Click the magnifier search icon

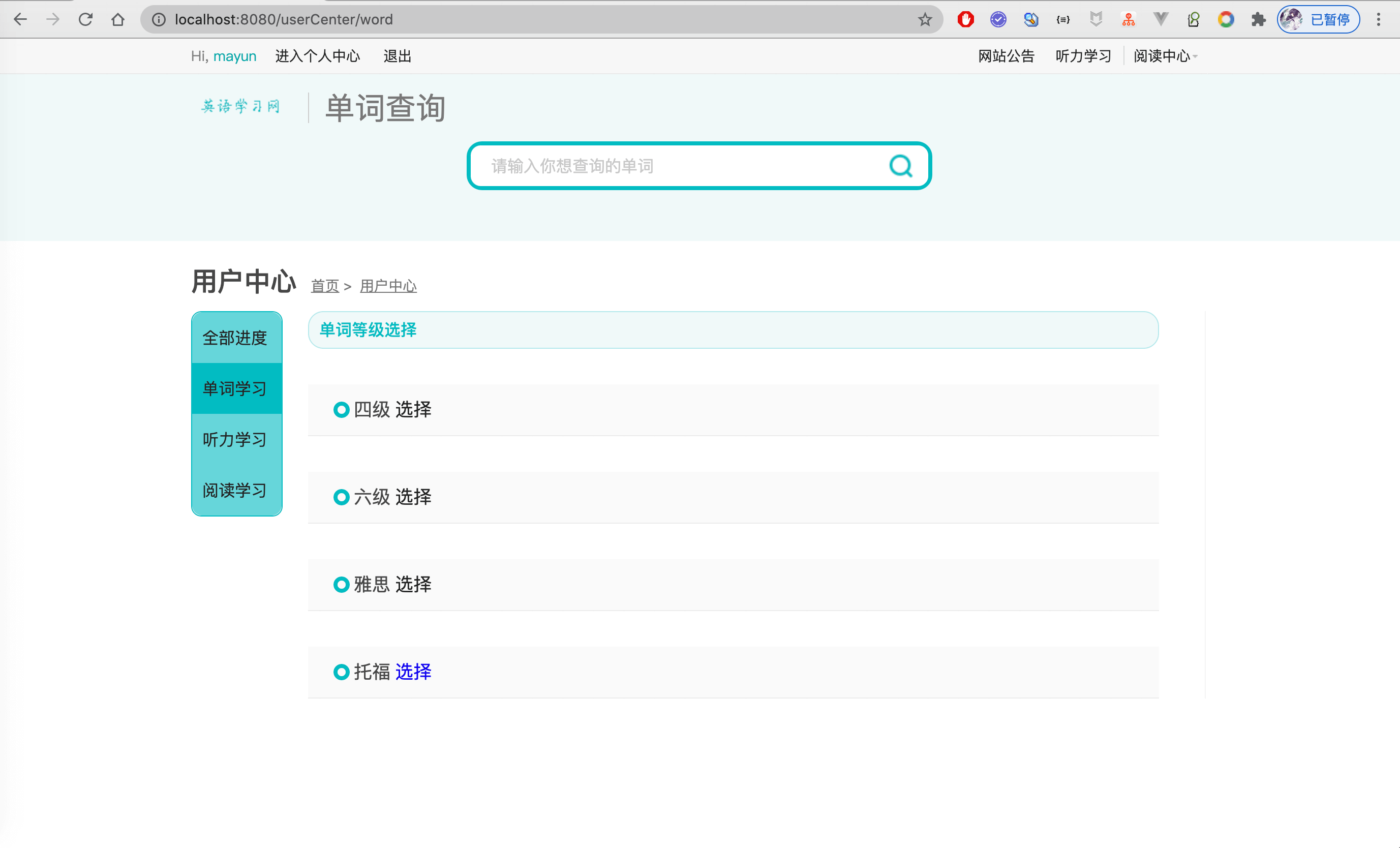(900, 166)
